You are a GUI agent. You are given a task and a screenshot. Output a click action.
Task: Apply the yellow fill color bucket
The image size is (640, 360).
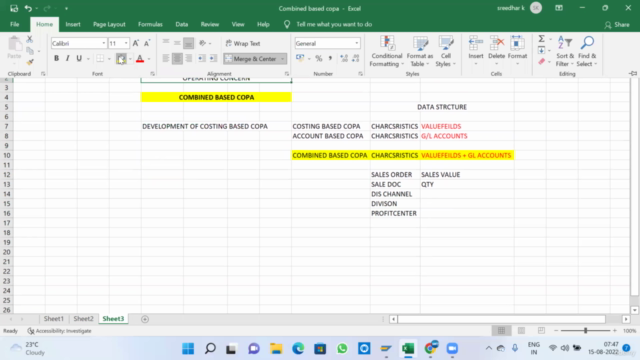click(x=121, y=59)
